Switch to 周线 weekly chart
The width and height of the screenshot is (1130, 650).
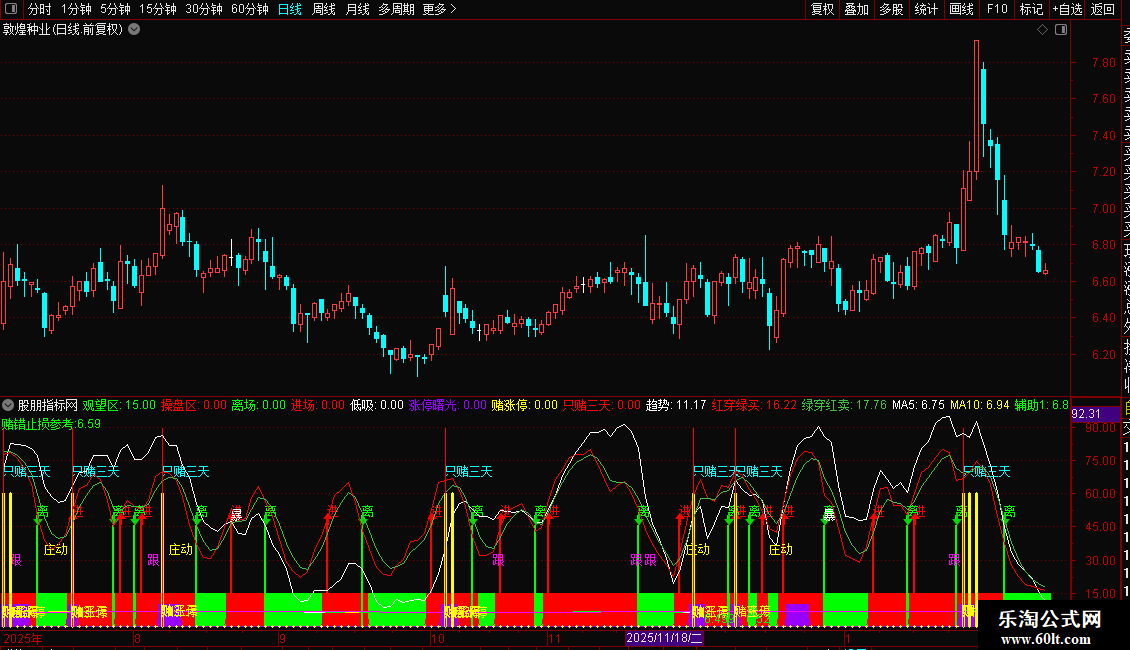click(324, 9)
